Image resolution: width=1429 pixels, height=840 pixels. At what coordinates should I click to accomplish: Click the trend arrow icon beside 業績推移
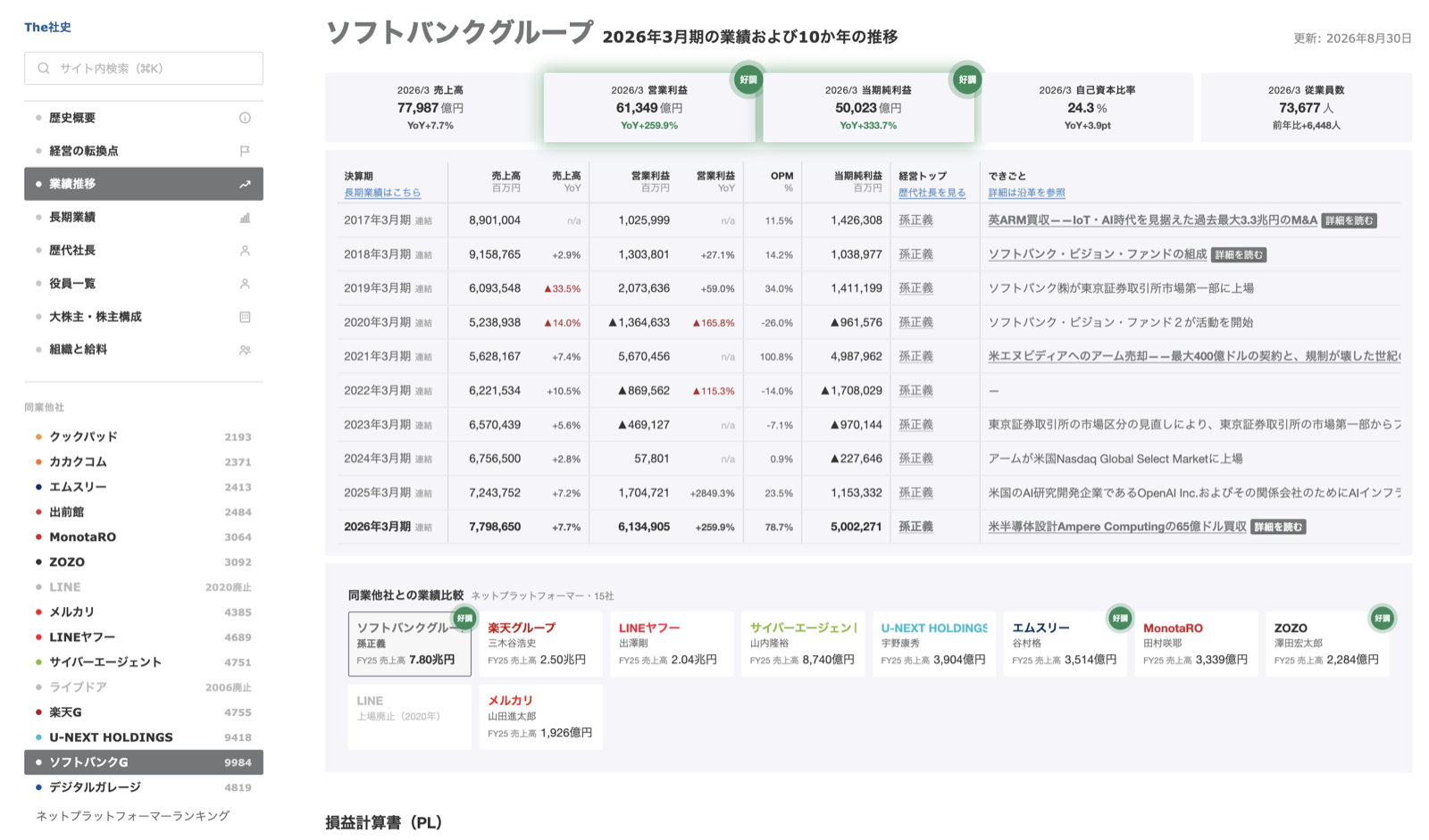[x=245, y=184]
